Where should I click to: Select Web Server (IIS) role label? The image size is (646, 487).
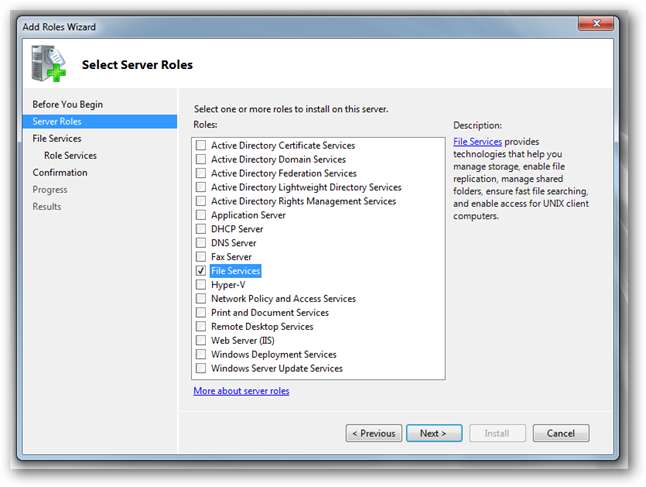coord(243,340)
